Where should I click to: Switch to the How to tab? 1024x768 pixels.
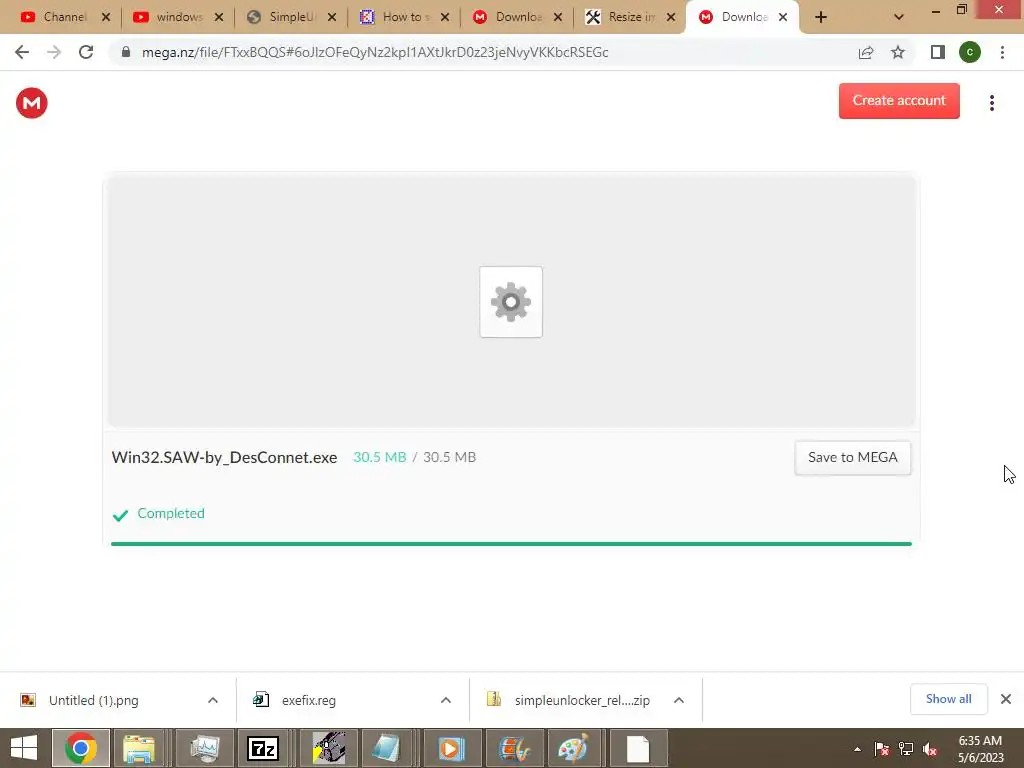pyautogui.click(x=404, y=17)
